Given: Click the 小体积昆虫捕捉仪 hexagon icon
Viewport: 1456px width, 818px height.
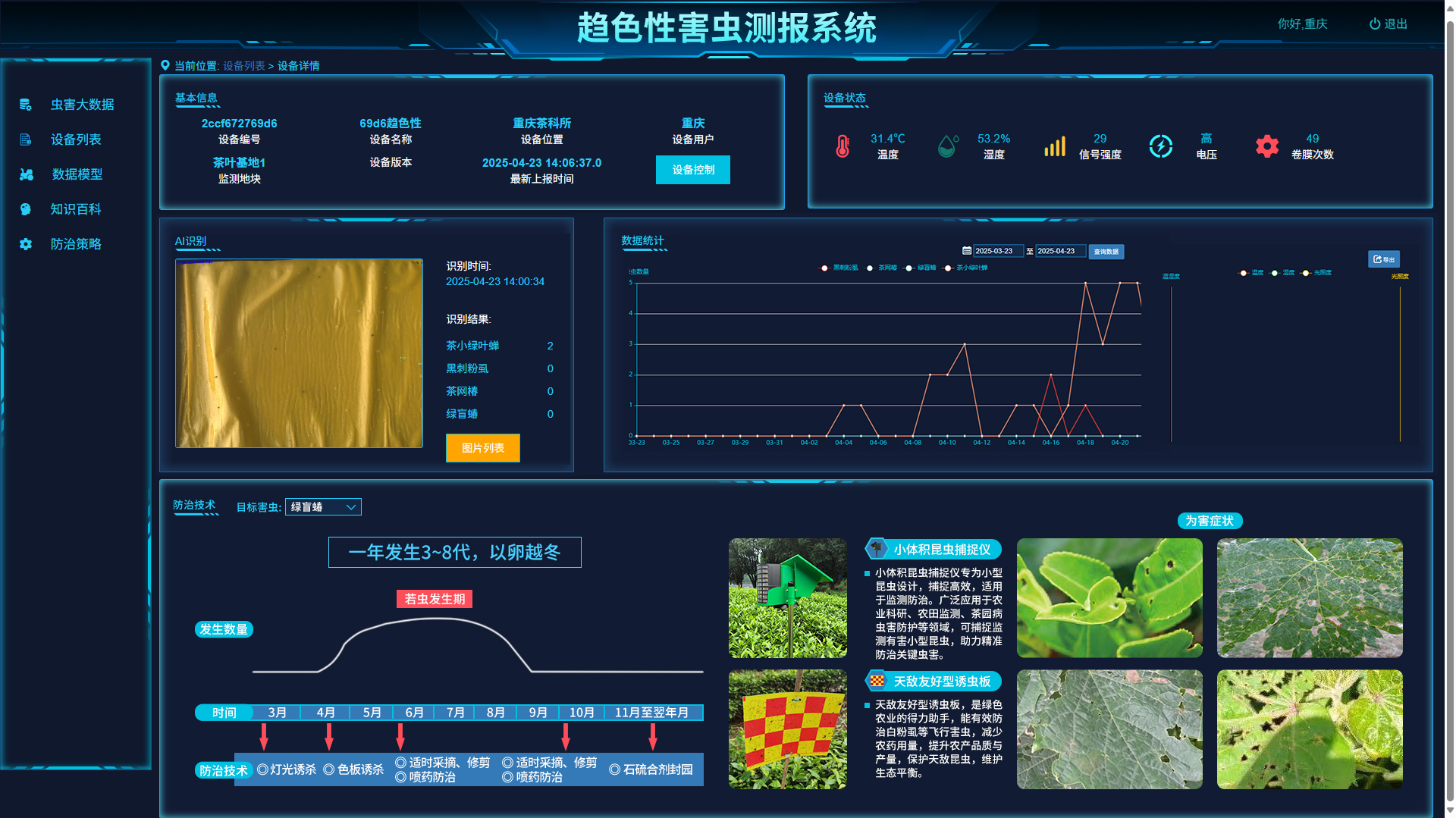Looking at the screenshot, I should click(x=877, y=548).
